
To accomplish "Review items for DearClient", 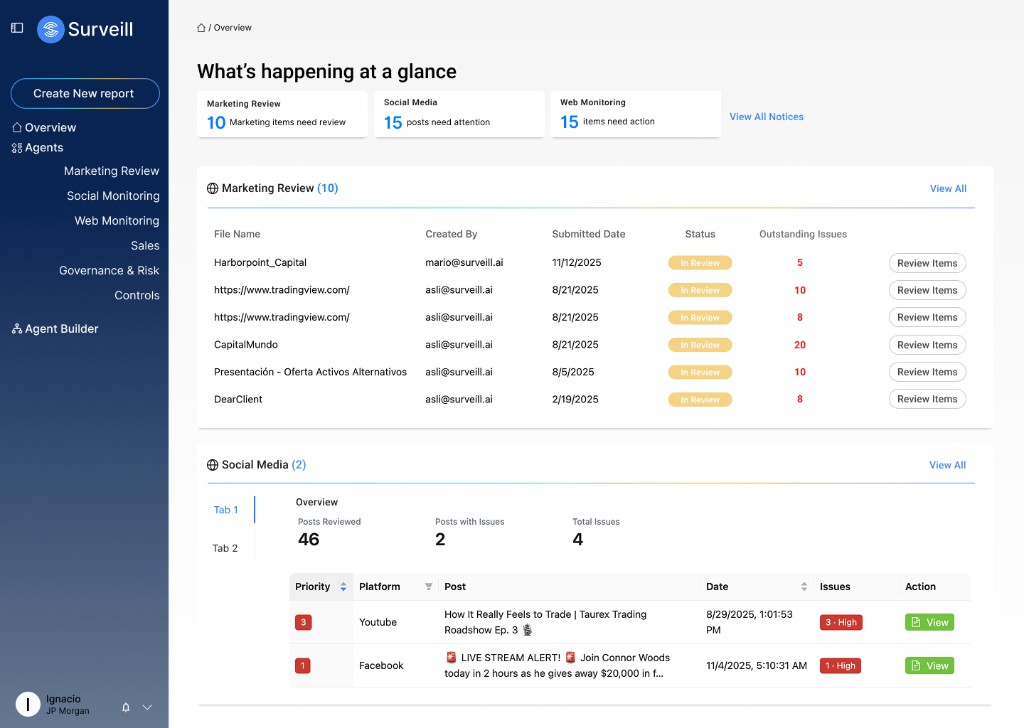I will pyautogui.click(x=927, y=399).
